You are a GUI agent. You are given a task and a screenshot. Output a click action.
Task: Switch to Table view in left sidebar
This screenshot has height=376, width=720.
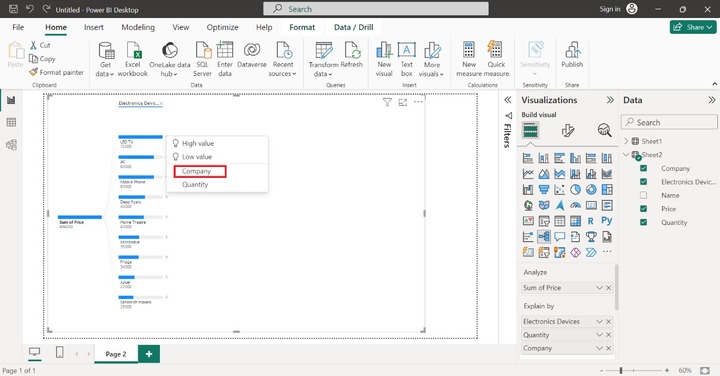pyautogui.click(x=11, y=122)
